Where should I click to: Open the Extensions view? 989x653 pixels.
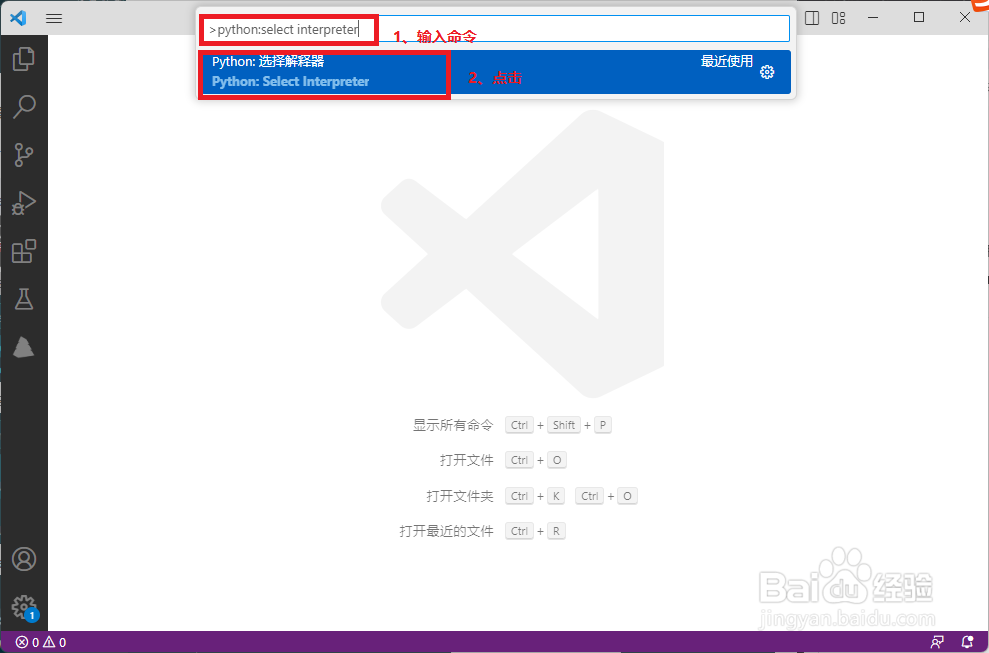[x=24, y=251]
